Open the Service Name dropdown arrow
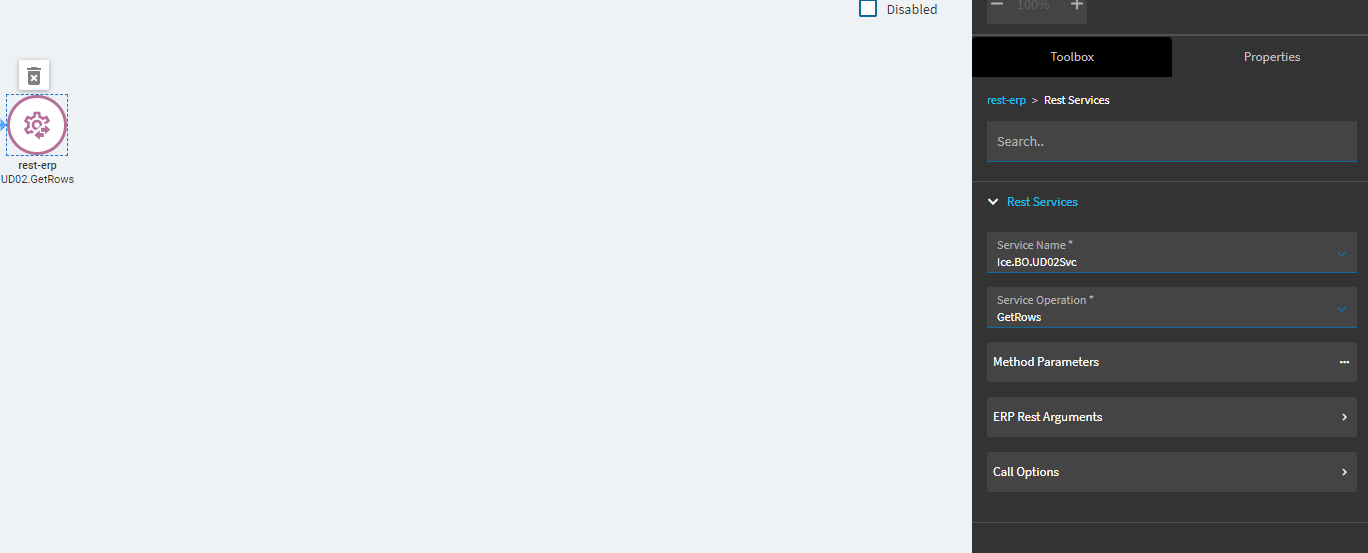 [1342, 254]
